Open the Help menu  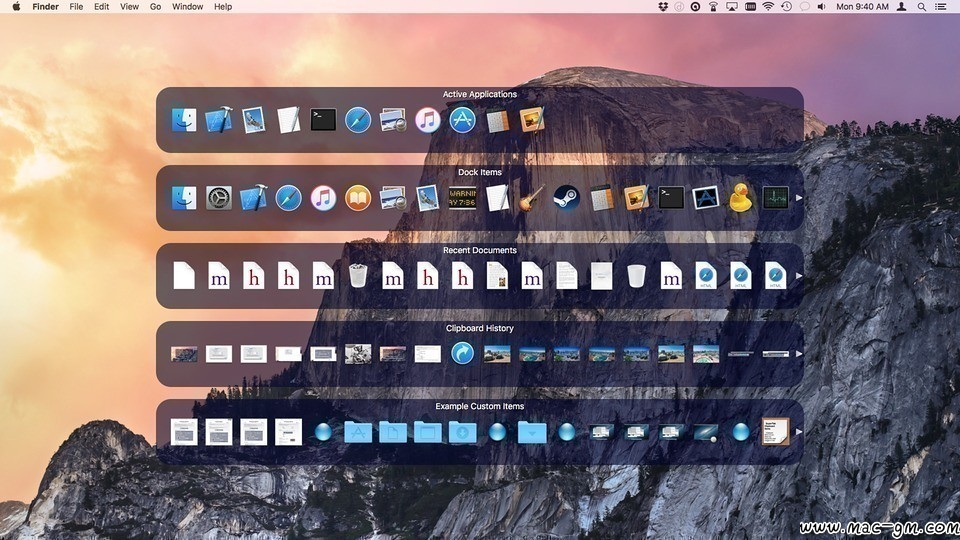tap(223, 7)
